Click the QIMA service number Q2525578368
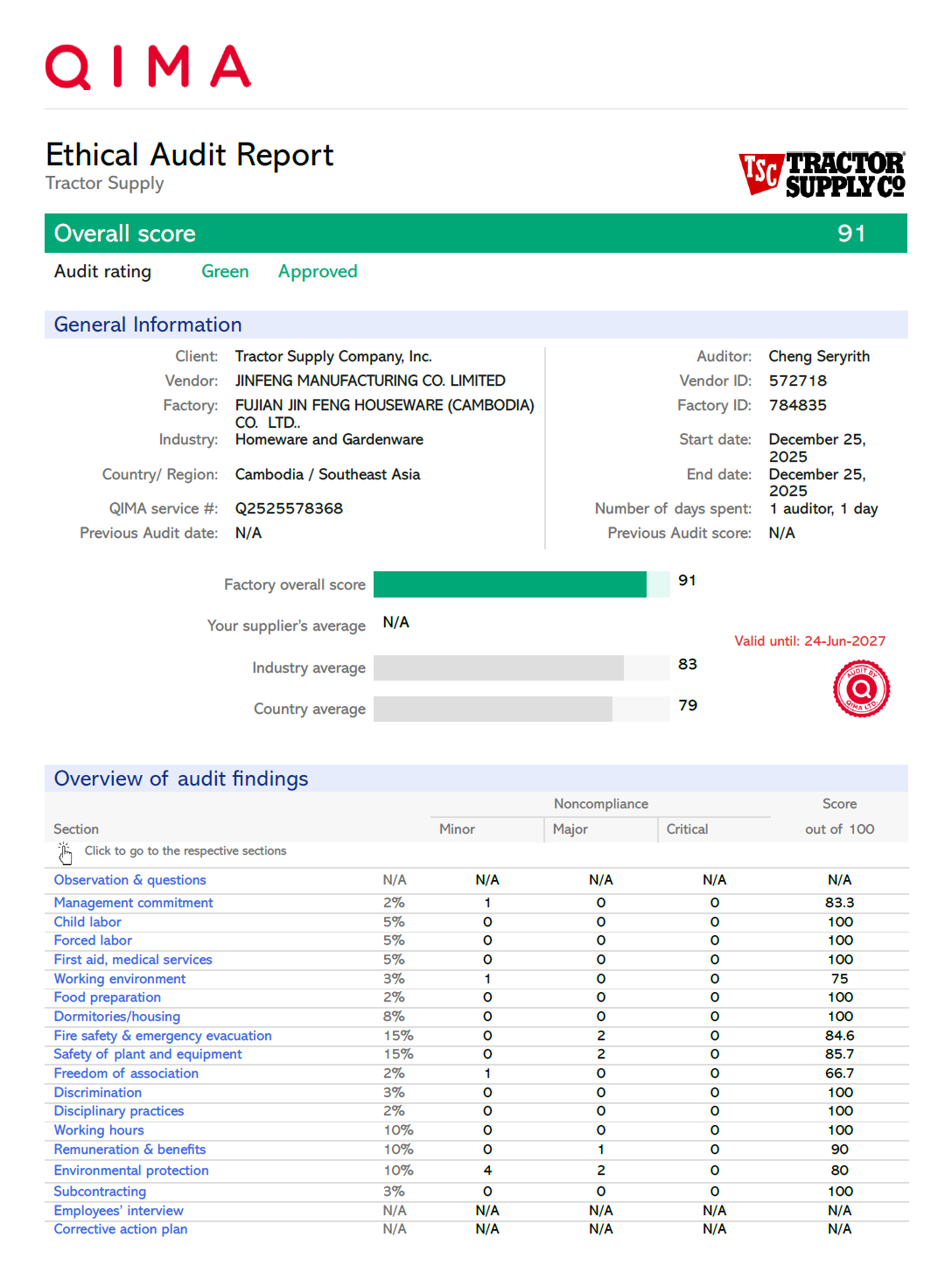This screenshot has height=1265, width=952. coord(289,508)
